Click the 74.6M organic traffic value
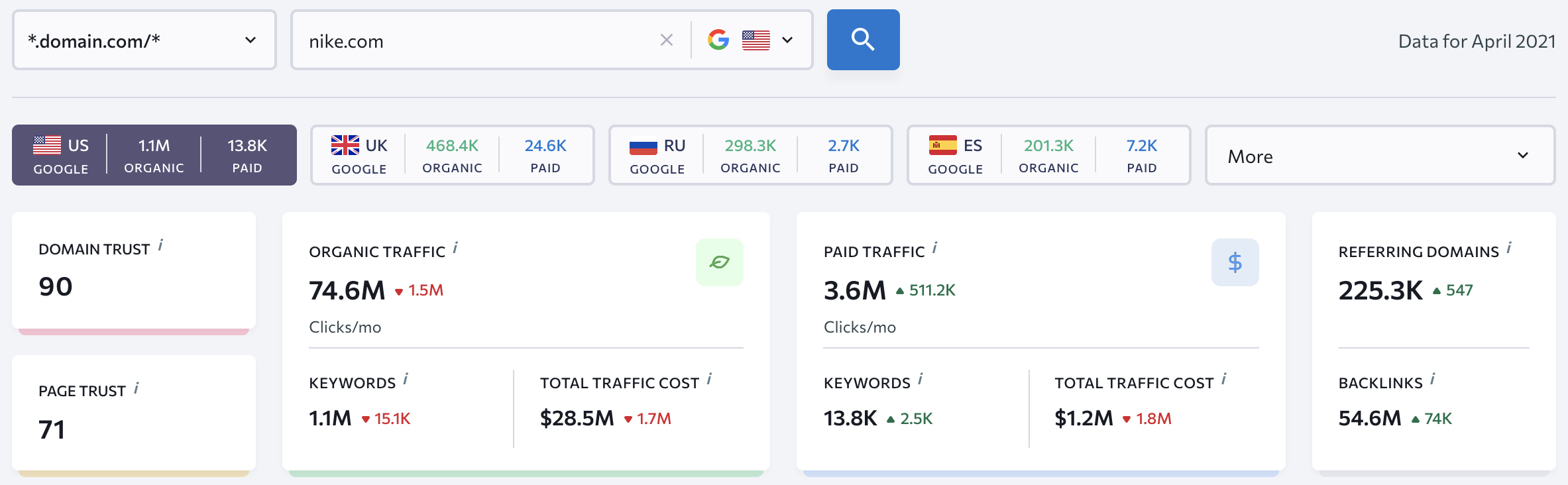 (x=347, y=290)
